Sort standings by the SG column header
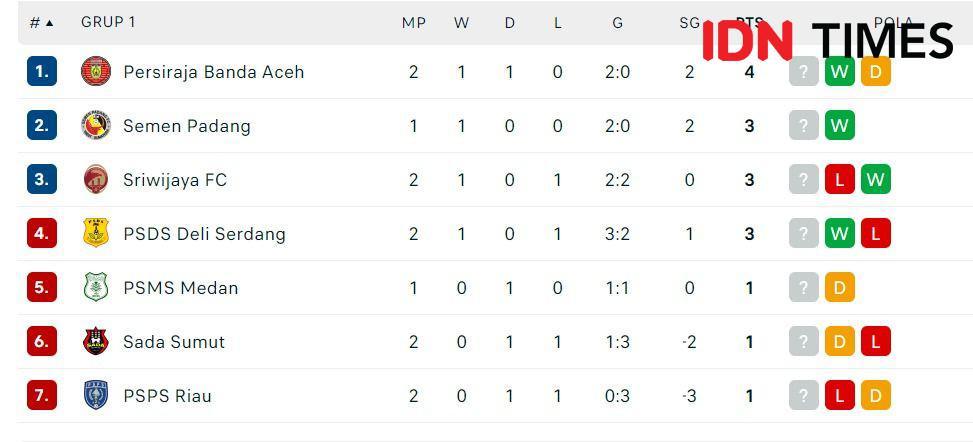The width and height of the screenshot is (973, 442). point(689,23)
